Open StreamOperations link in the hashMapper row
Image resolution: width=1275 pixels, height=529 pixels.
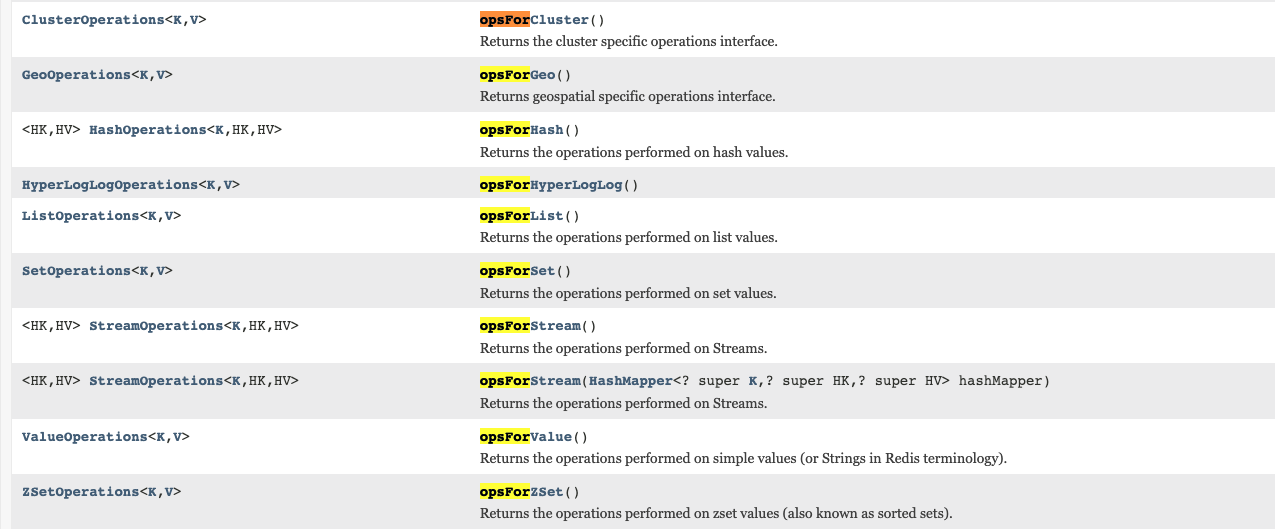click(x=156, y=381)
